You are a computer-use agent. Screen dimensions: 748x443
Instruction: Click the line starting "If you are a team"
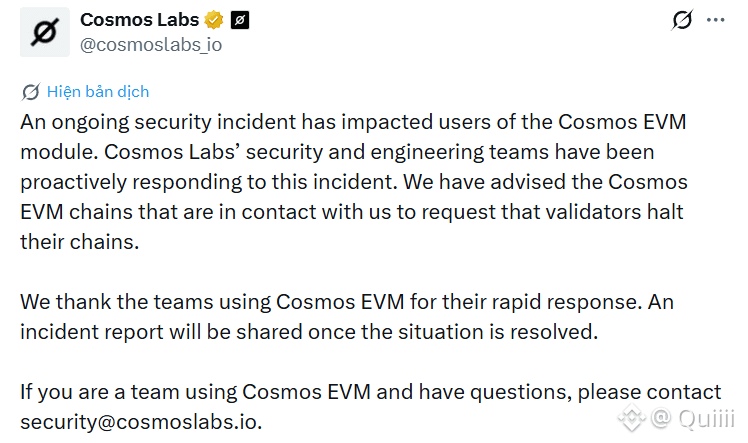[370, 392]
